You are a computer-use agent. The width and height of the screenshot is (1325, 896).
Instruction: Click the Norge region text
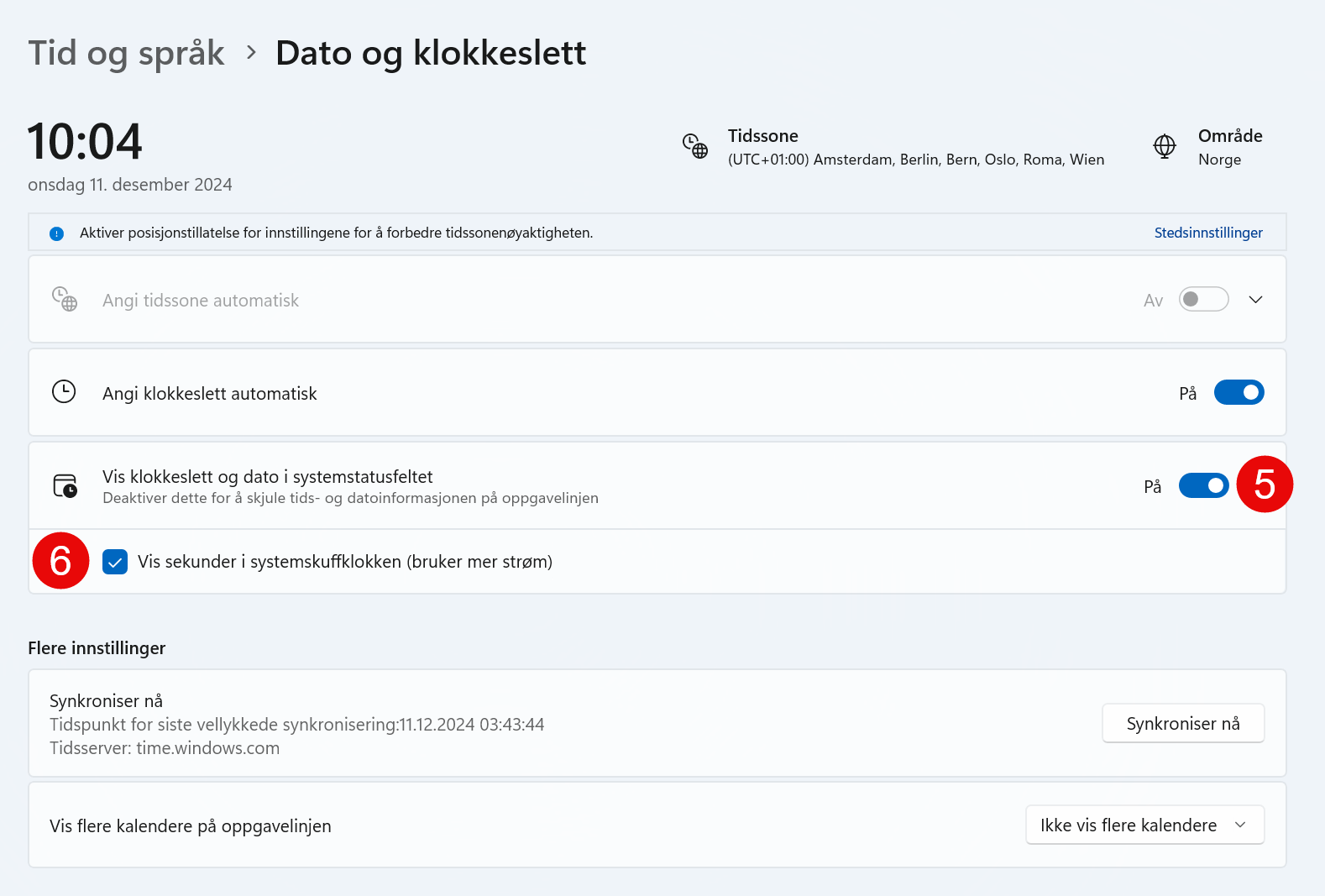click(1219, 160)
